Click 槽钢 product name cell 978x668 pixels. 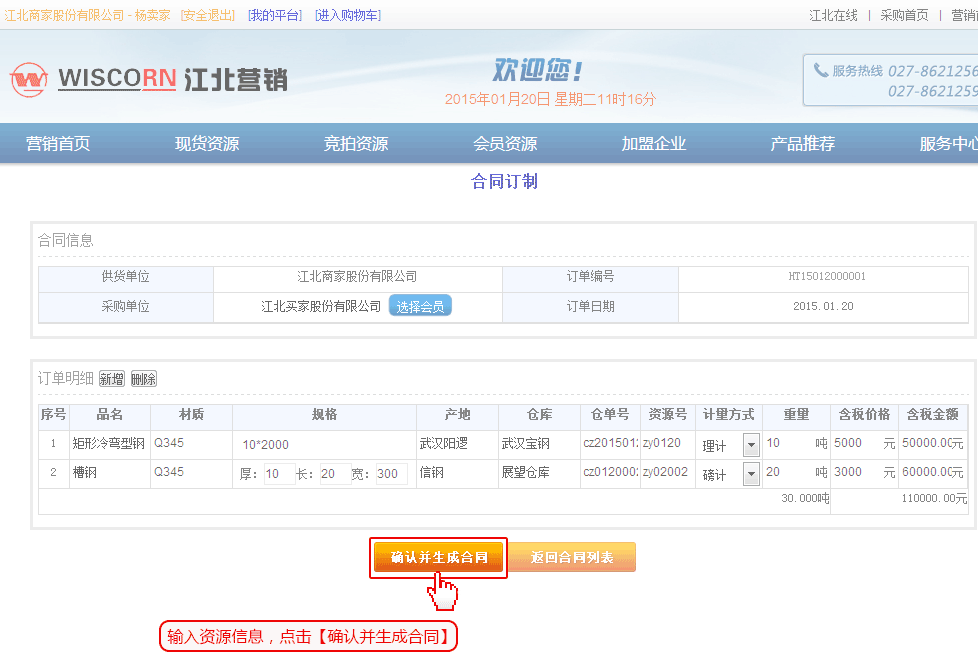click(x=109, y=473)
